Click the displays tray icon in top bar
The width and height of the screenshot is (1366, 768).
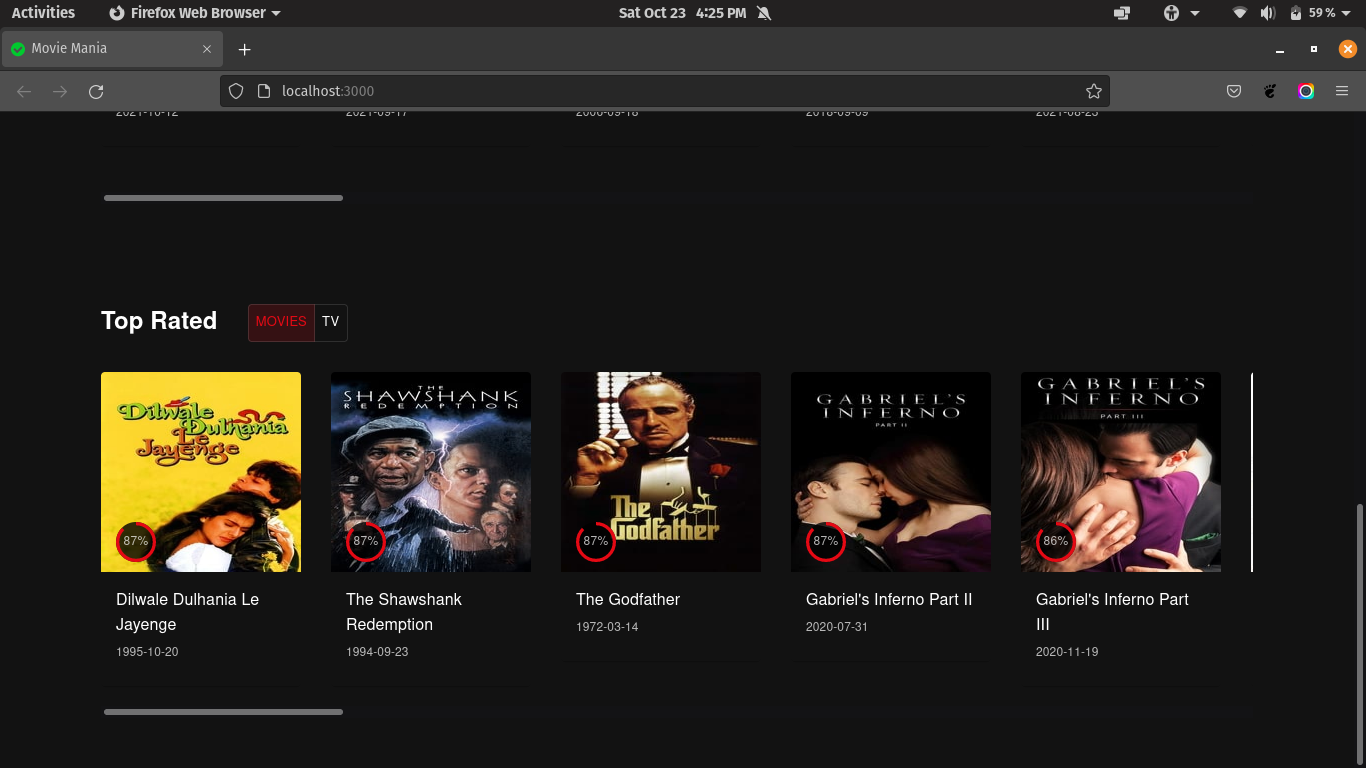click(x=1121, y=13)
